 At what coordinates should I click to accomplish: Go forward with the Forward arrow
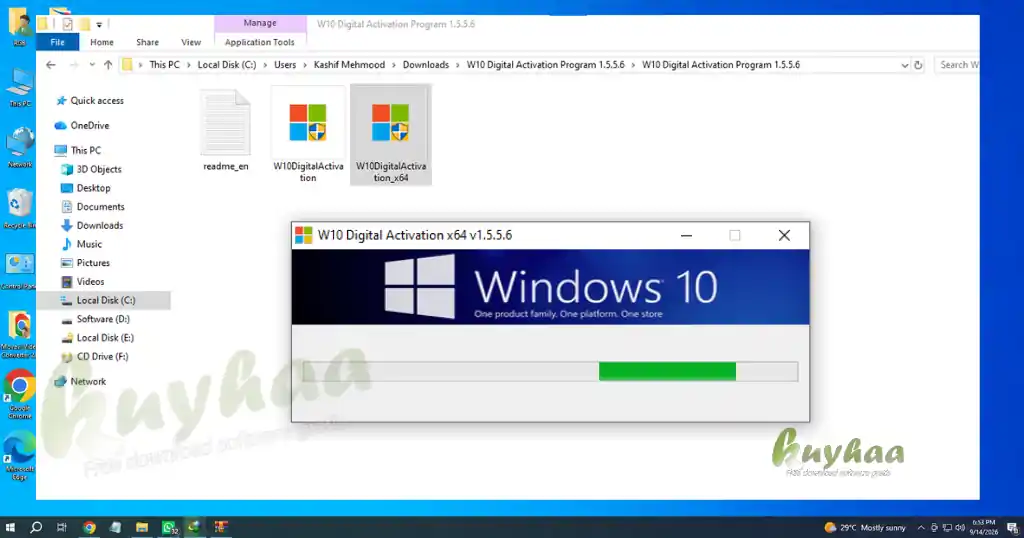74,65
